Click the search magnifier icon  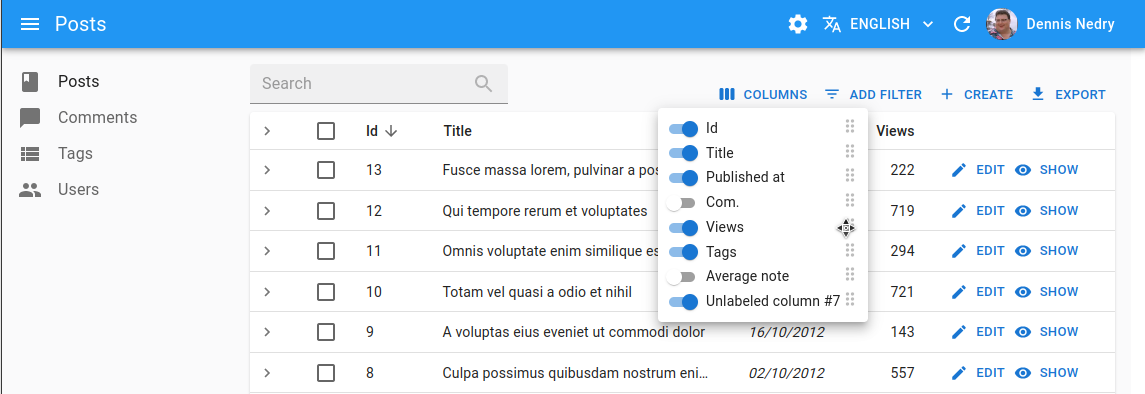(483, 83)
